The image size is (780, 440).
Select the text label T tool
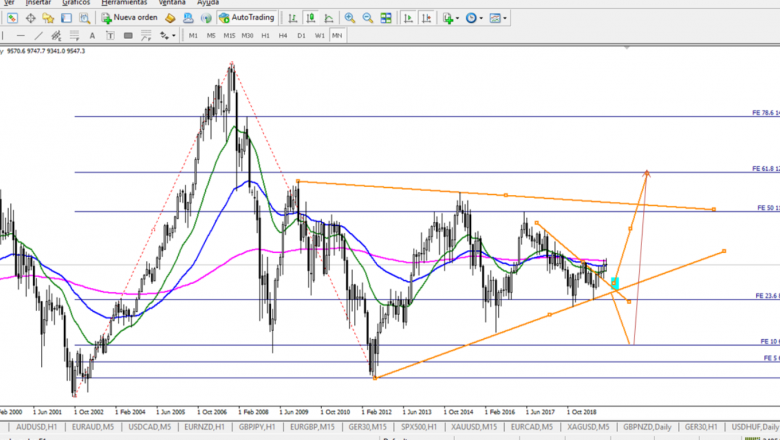[x=110, y=36]
